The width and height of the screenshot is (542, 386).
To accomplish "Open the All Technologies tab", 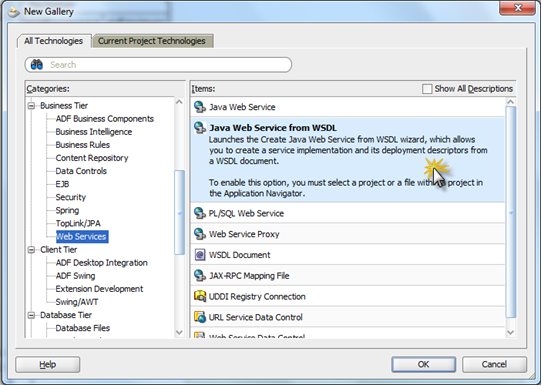I will [54, 41].
